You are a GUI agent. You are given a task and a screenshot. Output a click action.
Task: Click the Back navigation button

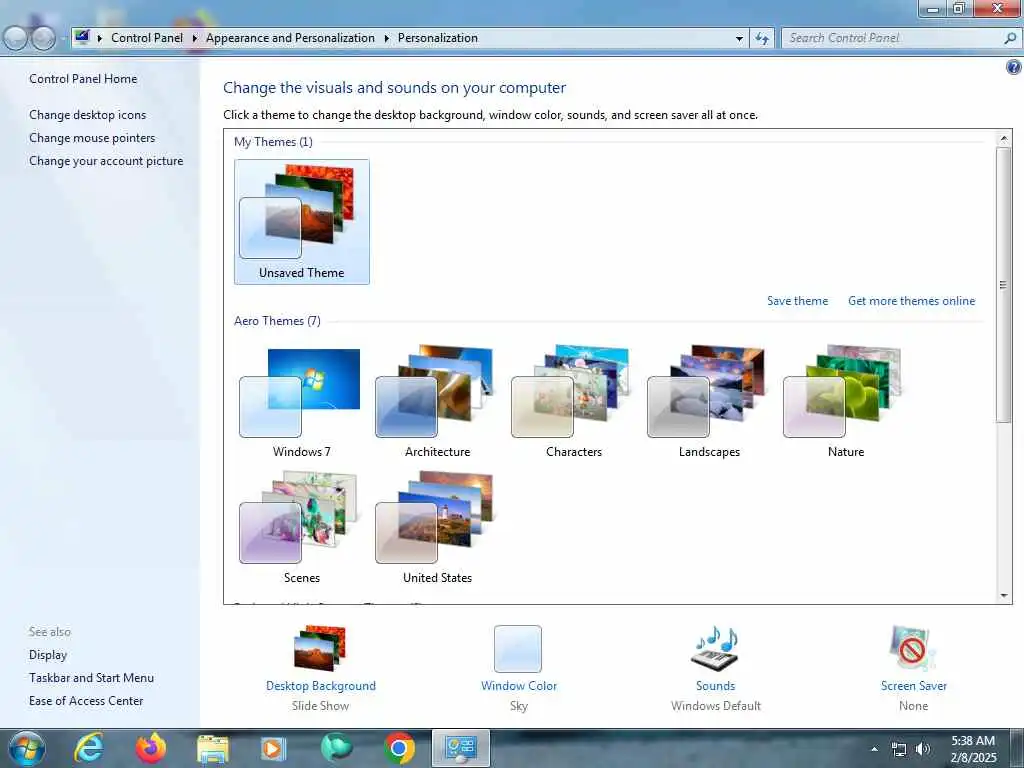pos(15,39)
